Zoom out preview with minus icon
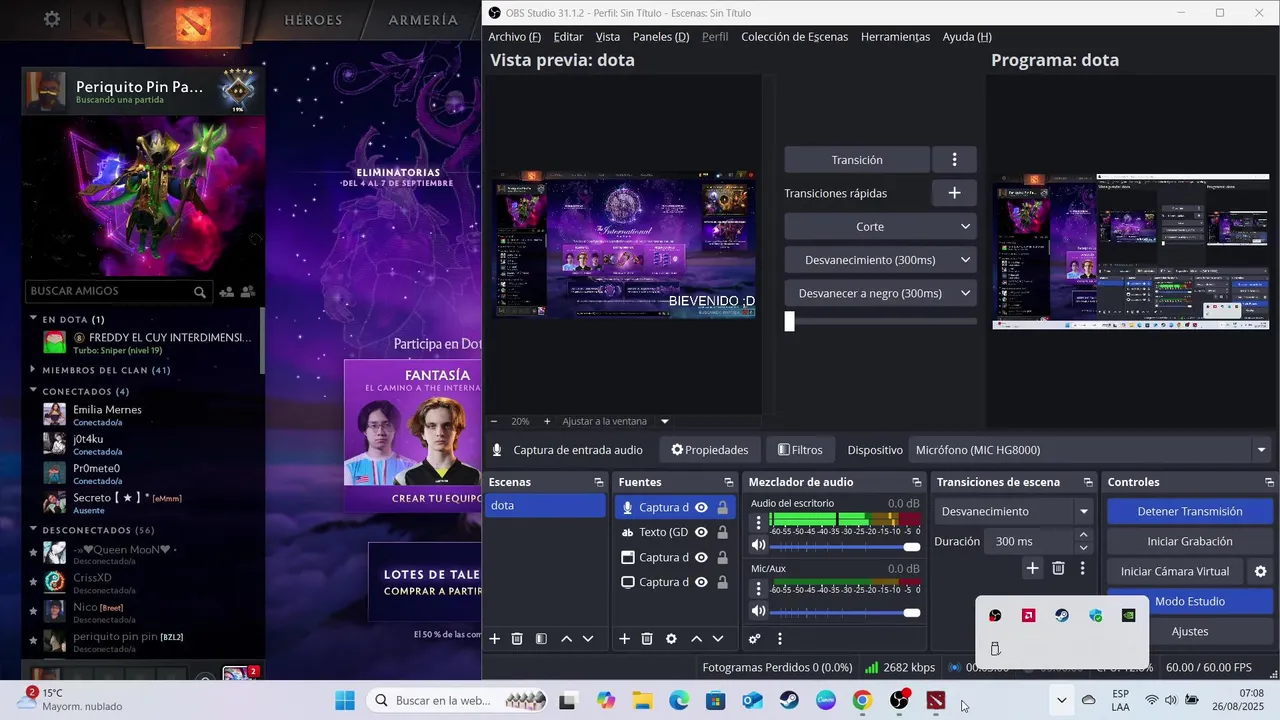This screenshot has height=720, width=1280. pyautogui.click(x=493, y=422)
